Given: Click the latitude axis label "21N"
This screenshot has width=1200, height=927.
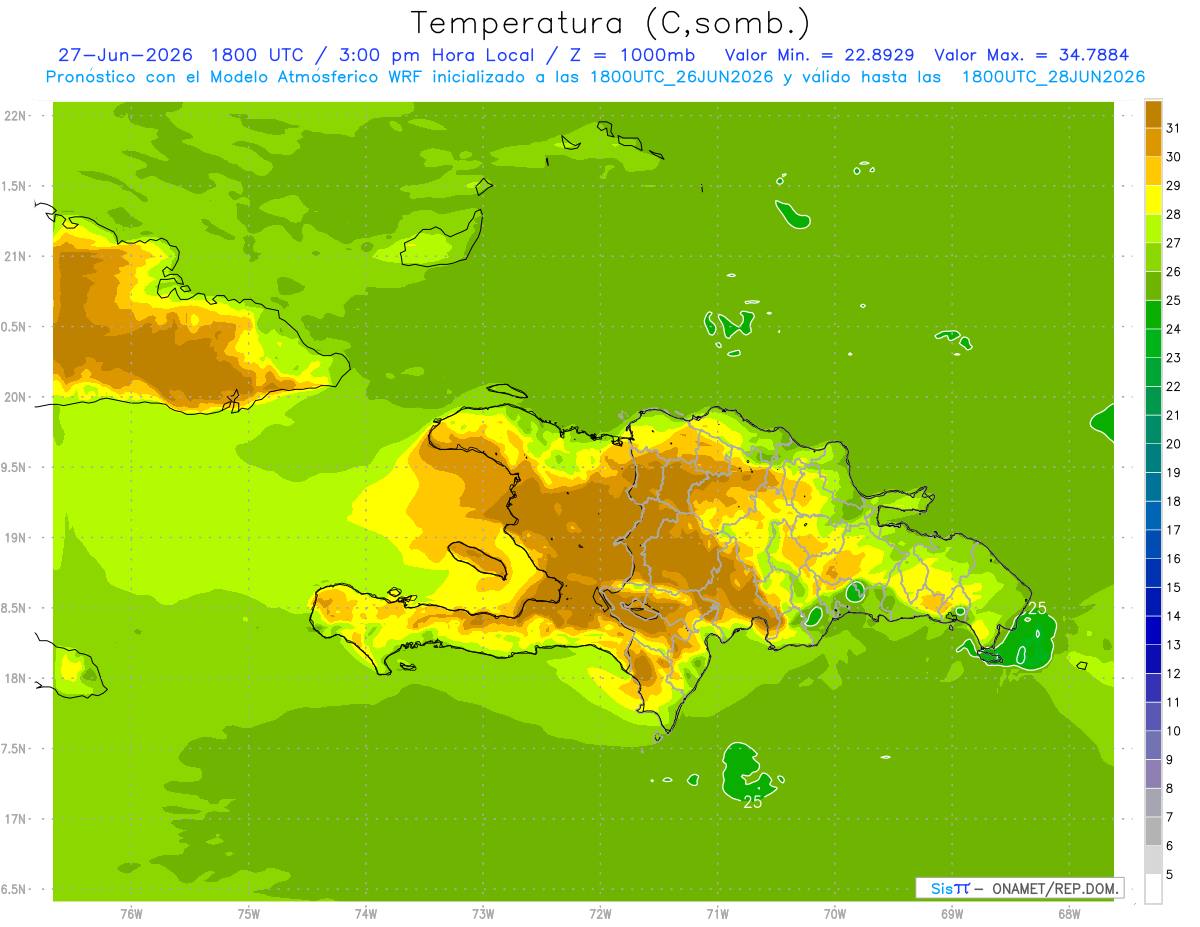Looking at the screenshot, I should tap(15, 256).
